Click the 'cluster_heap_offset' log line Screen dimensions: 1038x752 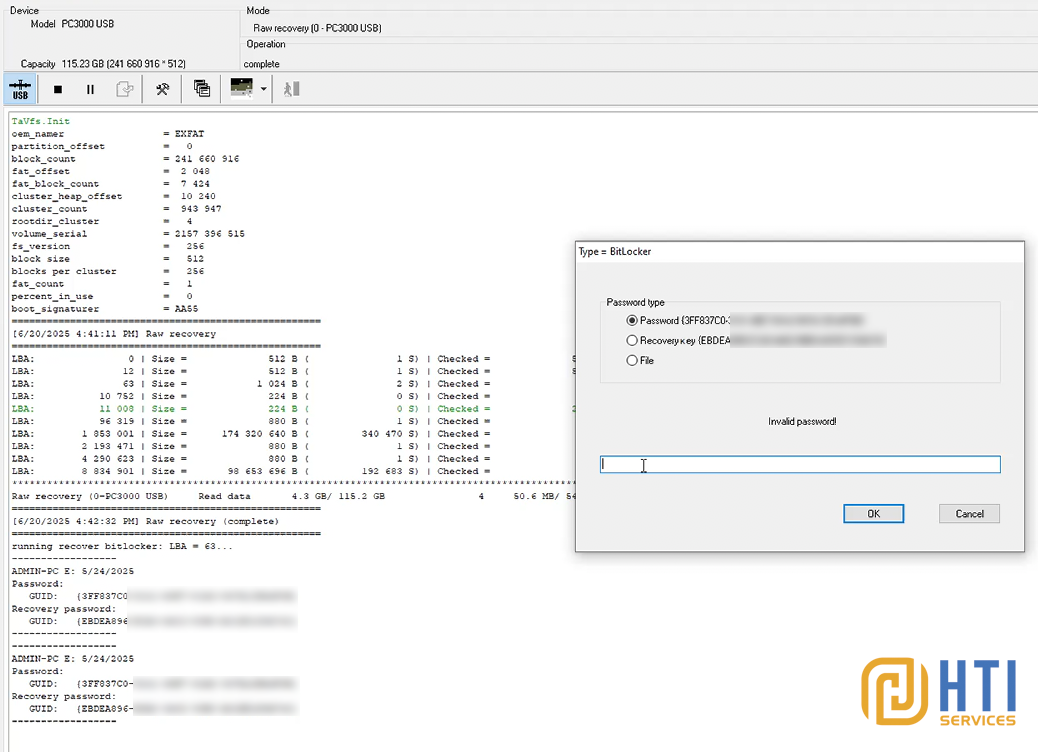[113, 197]
